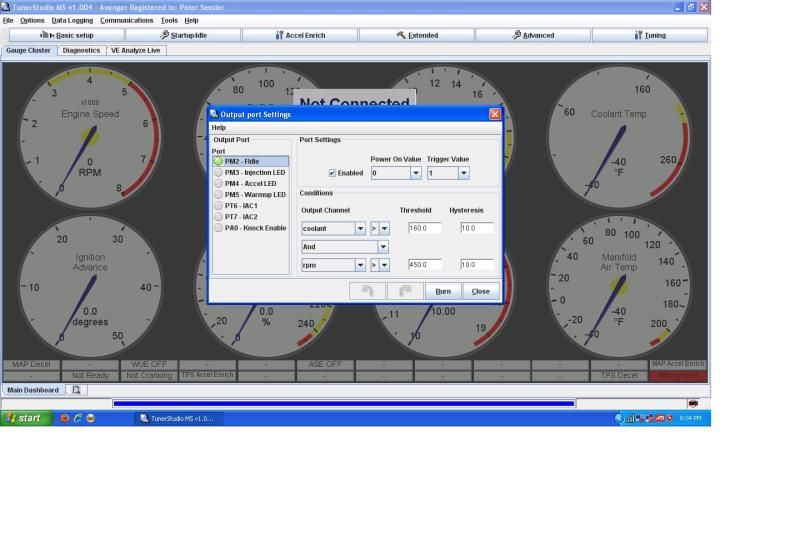Open the Data Logging menu
The height and width of the screenshot is (533, 800).
point(72,20)
